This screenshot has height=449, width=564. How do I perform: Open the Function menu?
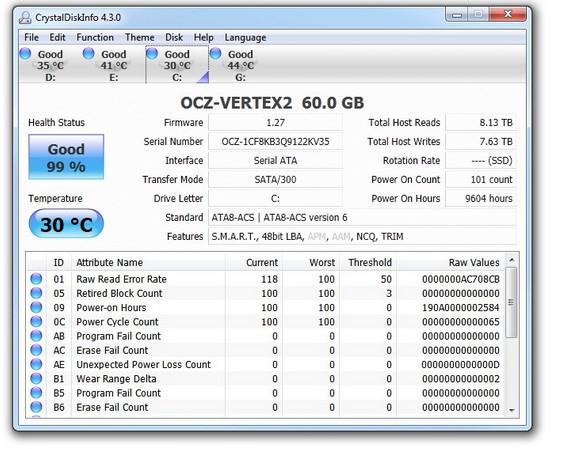(95, 37)
